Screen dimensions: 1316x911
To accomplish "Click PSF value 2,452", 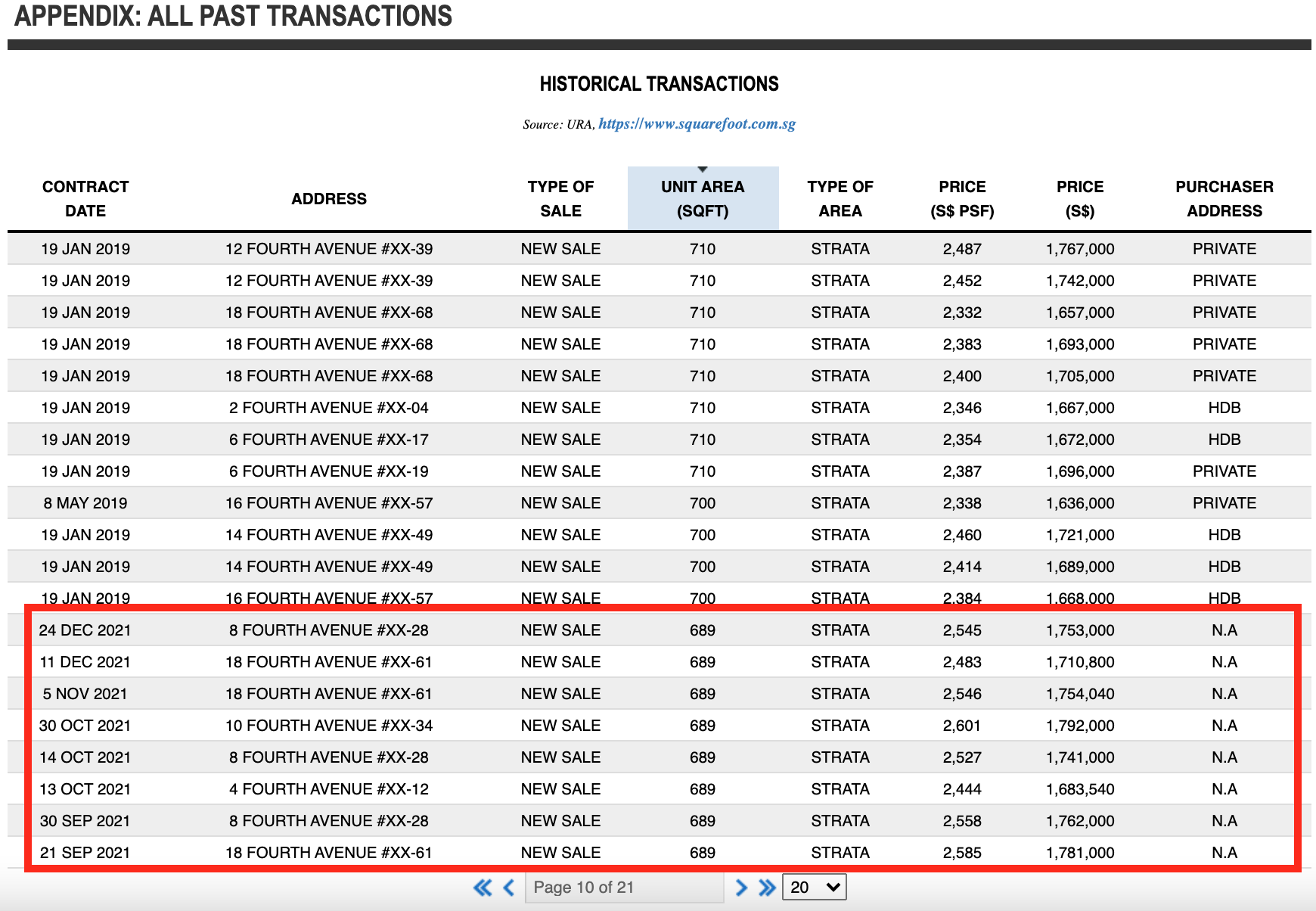I will [x=962, y=281].
